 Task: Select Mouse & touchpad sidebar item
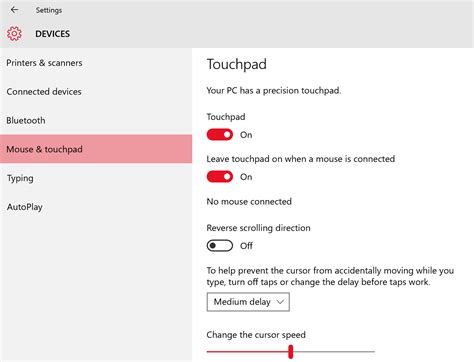[96, 149]
